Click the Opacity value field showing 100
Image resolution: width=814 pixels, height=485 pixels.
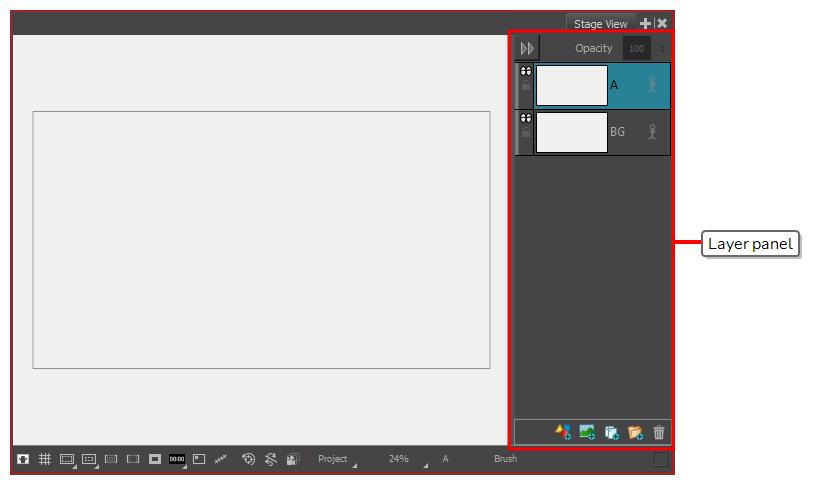tap(637, 49)
